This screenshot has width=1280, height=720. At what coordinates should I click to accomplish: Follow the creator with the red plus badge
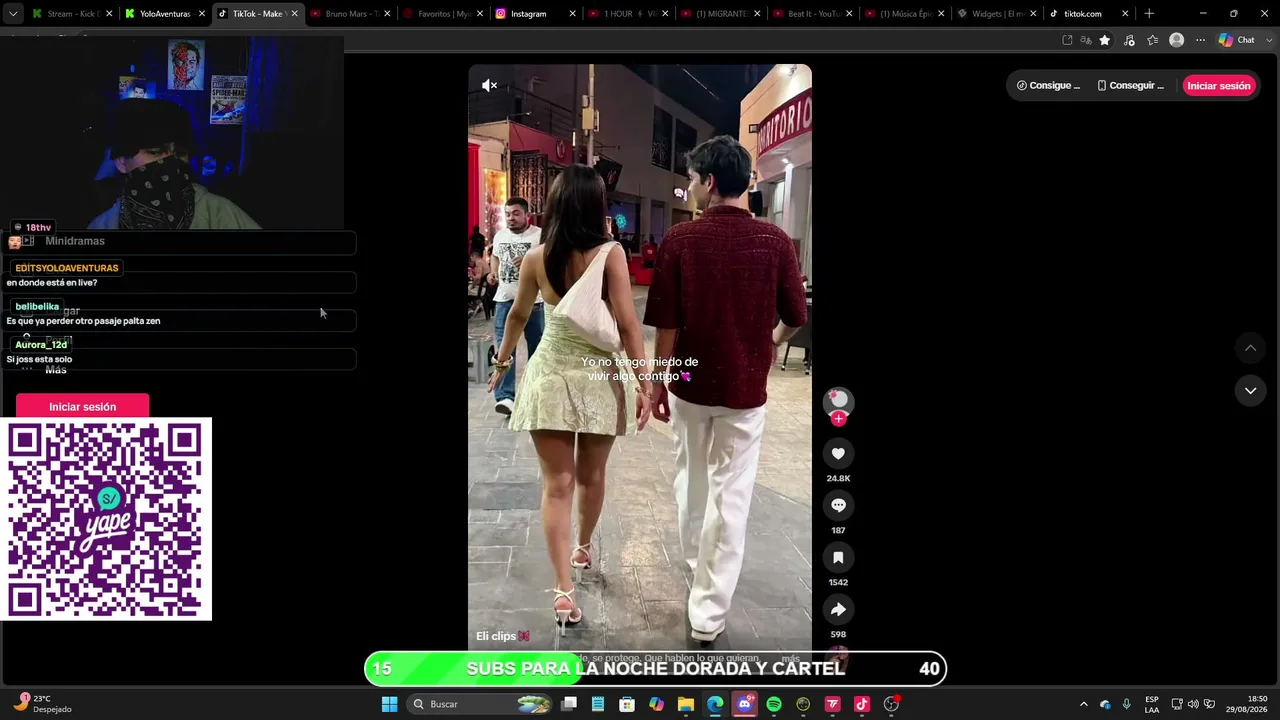pyautogui.click(x=838, y=419)
